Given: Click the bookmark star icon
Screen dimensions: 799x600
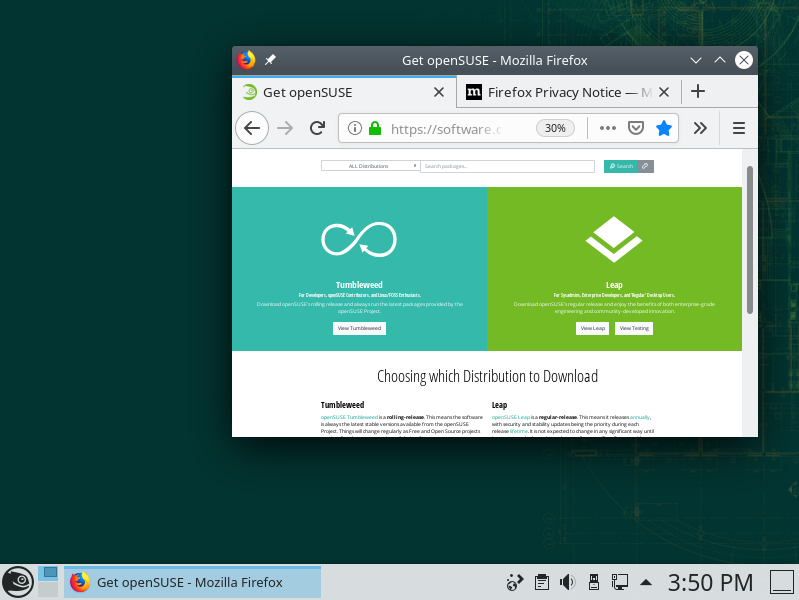Looking at the screenshot, I should coord(663,128).
